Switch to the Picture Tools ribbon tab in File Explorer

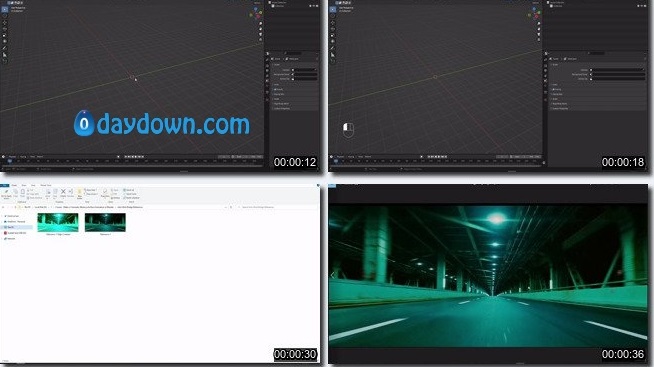click(x=46, y=185)
